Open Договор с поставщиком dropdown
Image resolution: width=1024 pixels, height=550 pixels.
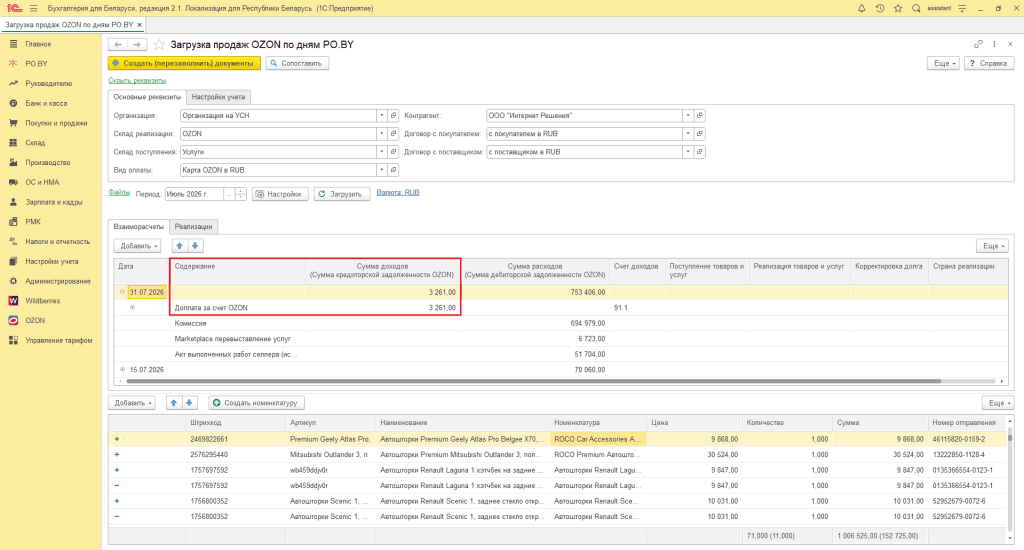point(688,152)
